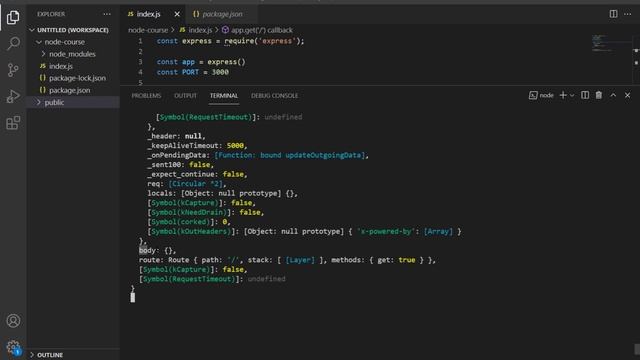Click '[Circular *2]' in terminal output
The height and width of the screenshot is (360, 640).
(196, 184)
